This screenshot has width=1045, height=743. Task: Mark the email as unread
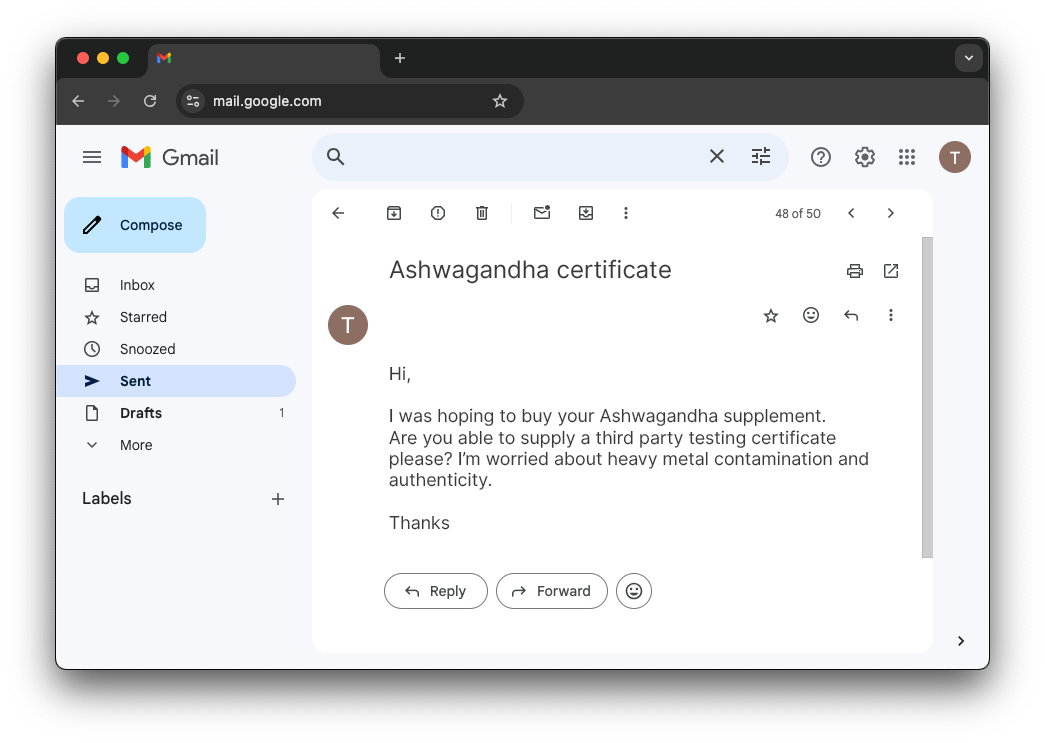(x=542, y=213)
